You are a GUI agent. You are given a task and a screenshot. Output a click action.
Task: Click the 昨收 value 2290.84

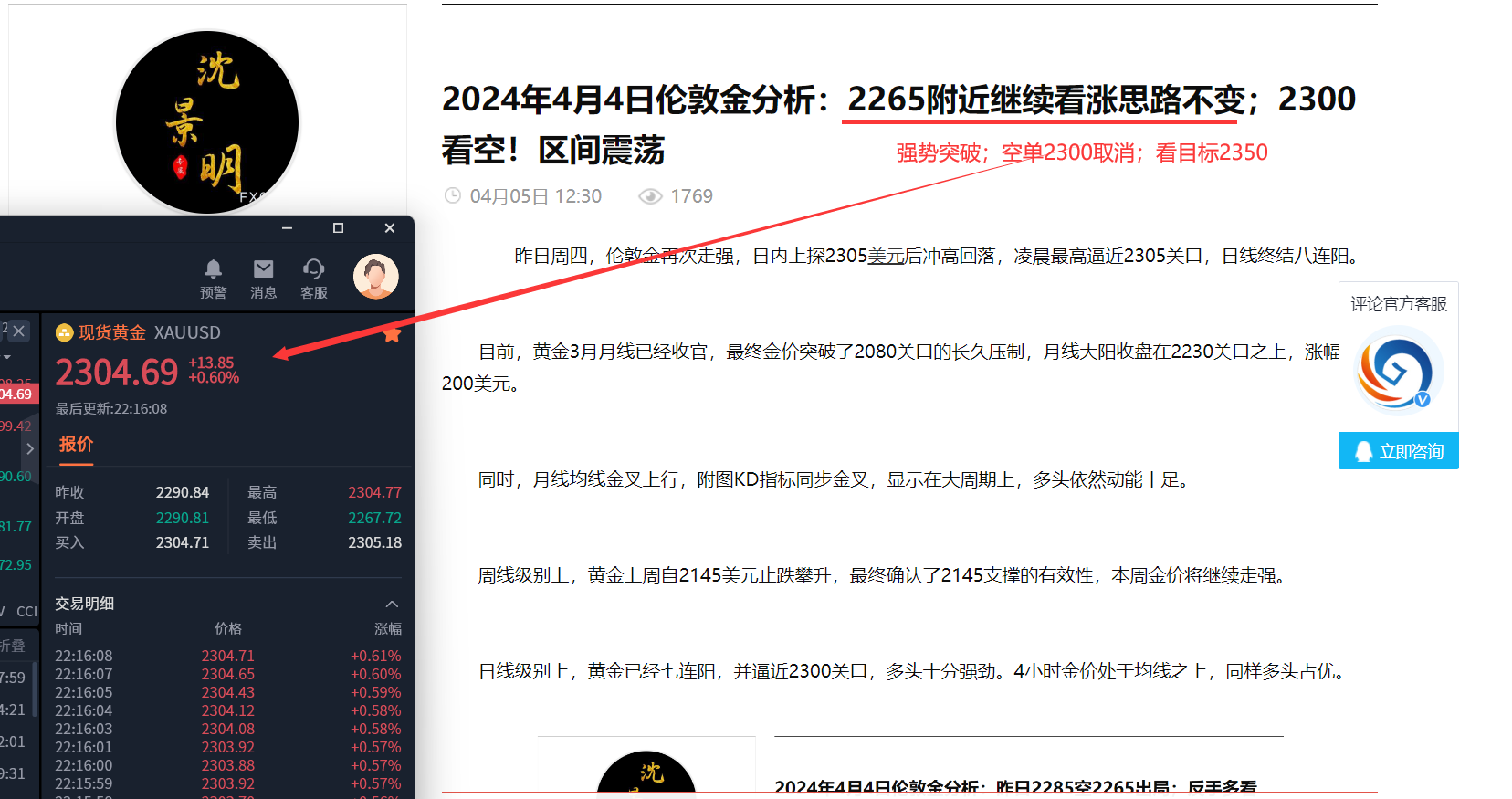click(x=183, y=492)
